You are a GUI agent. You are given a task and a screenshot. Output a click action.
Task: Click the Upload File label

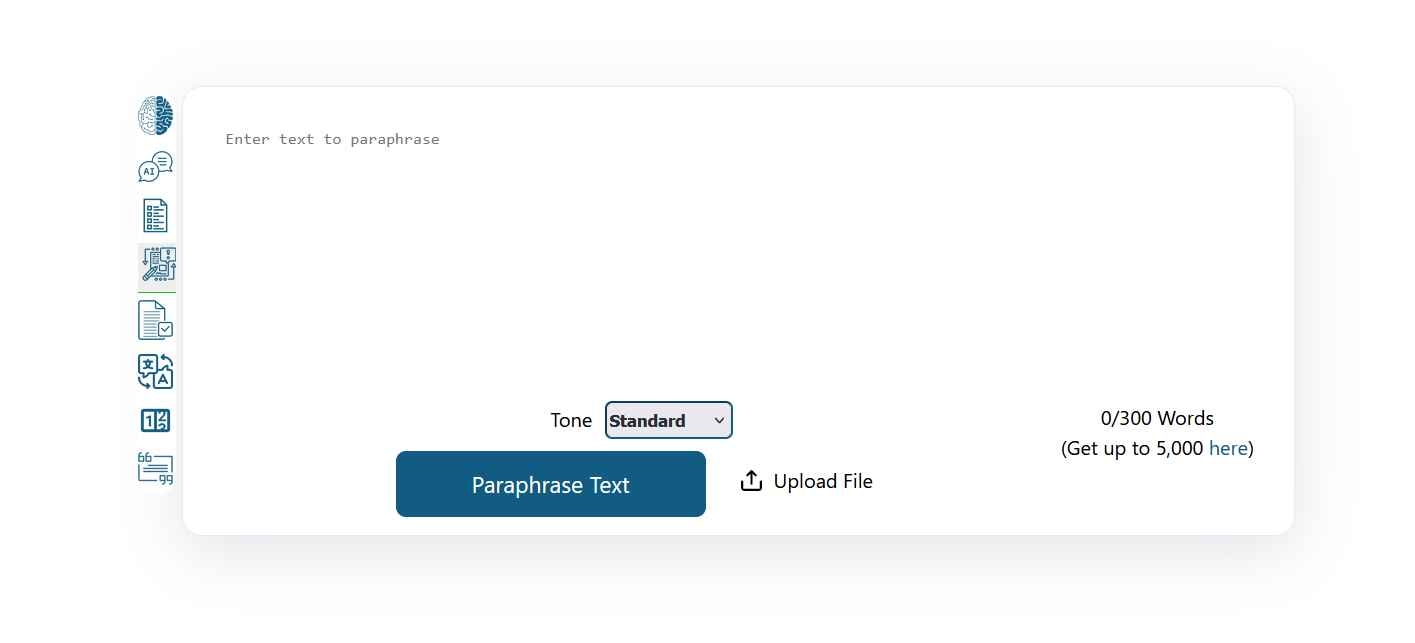[823, 482]
